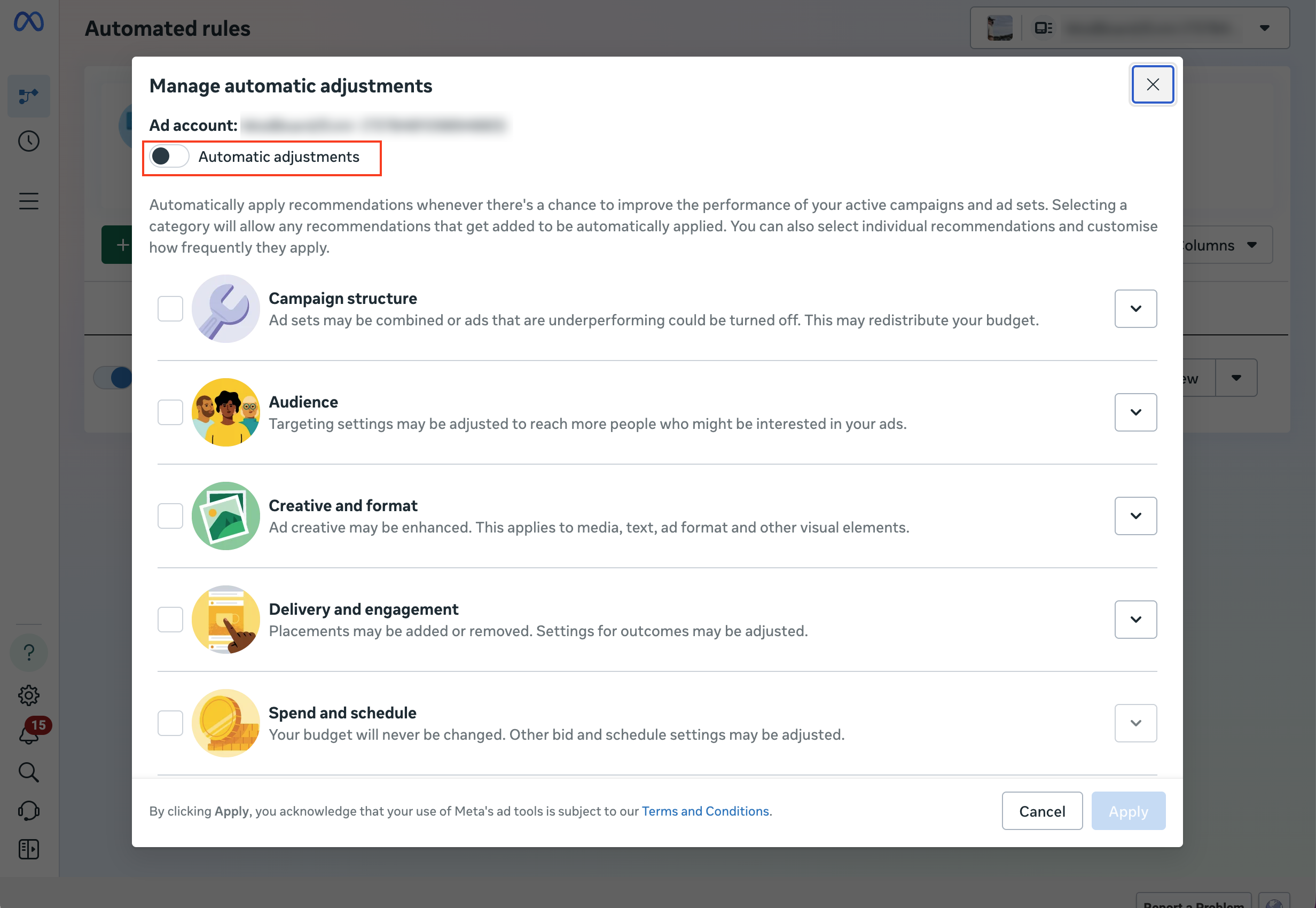This screenshot has height=908, width=1316.
Task: Toggle the Automatic adjustments switch
Action: [x=169, y=156]
